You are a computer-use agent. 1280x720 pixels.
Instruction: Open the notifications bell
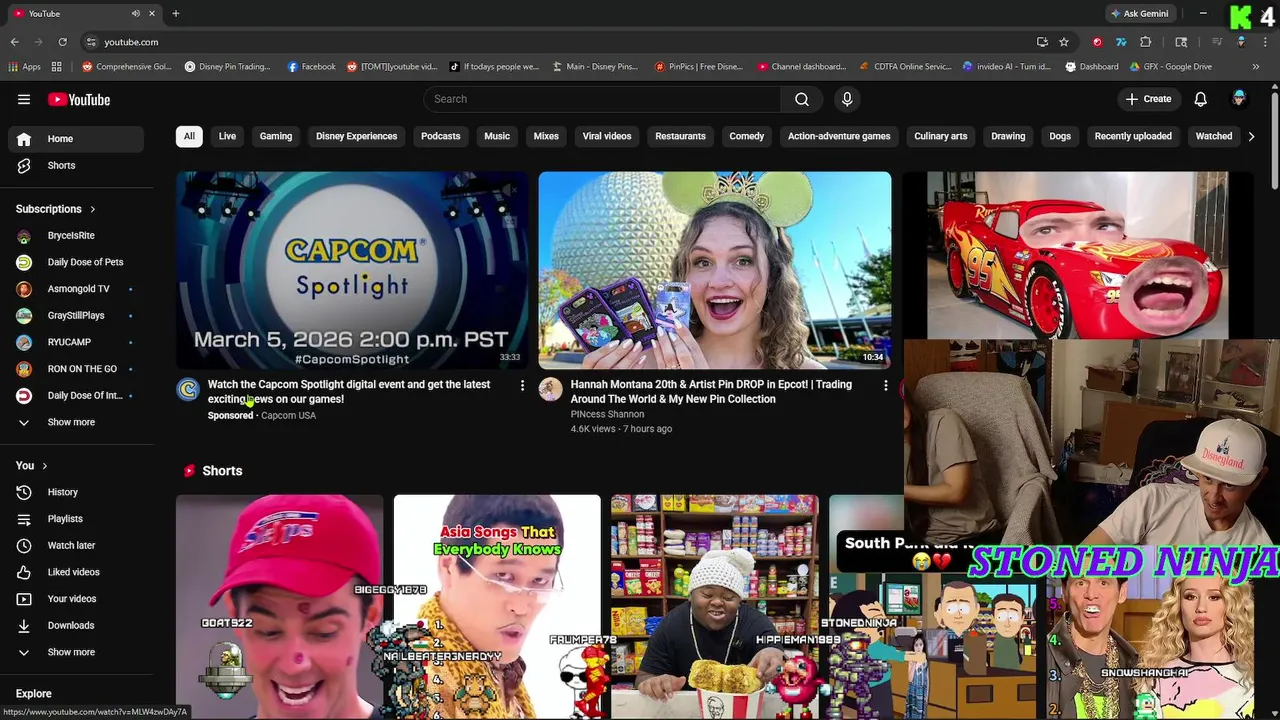click(1200, 99)
